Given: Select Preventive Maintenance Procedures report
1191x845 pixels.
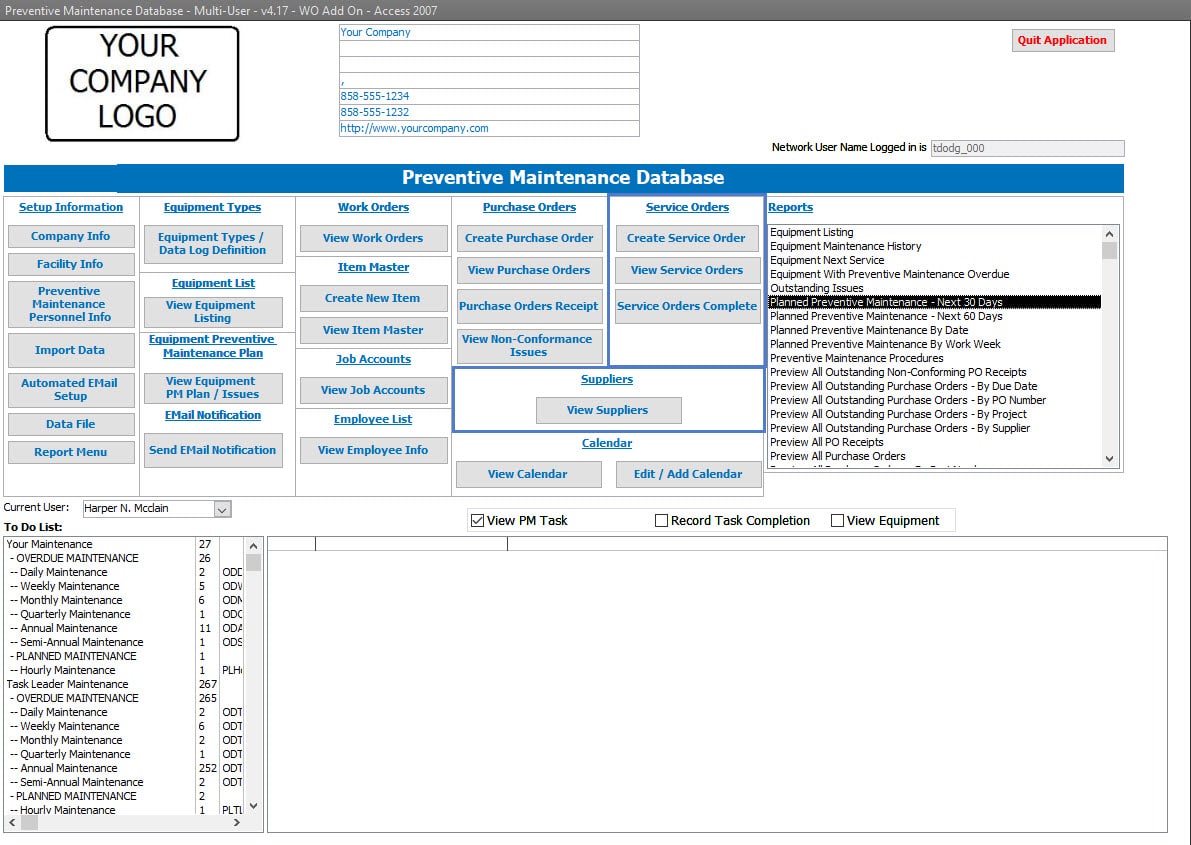Looking at the screenshot, I should pyautogui.click(x=934, y=359).
